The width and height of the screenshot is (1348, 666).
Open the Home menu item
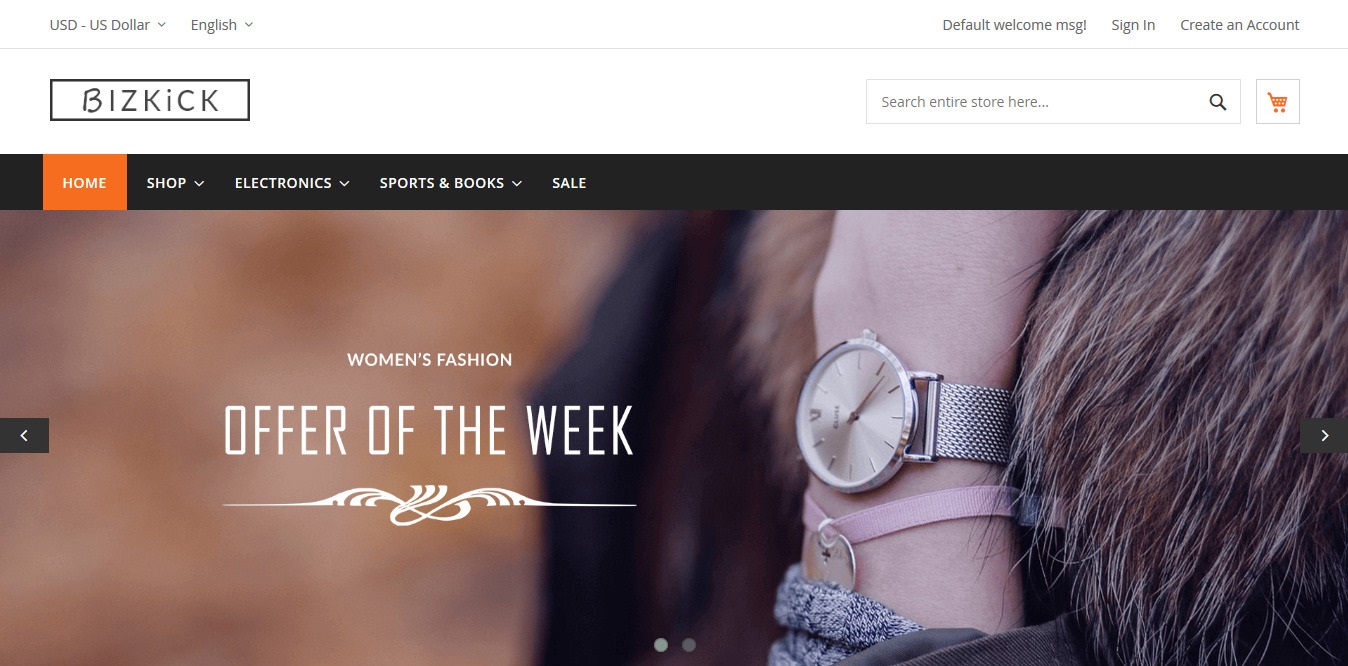pos(85,182)
